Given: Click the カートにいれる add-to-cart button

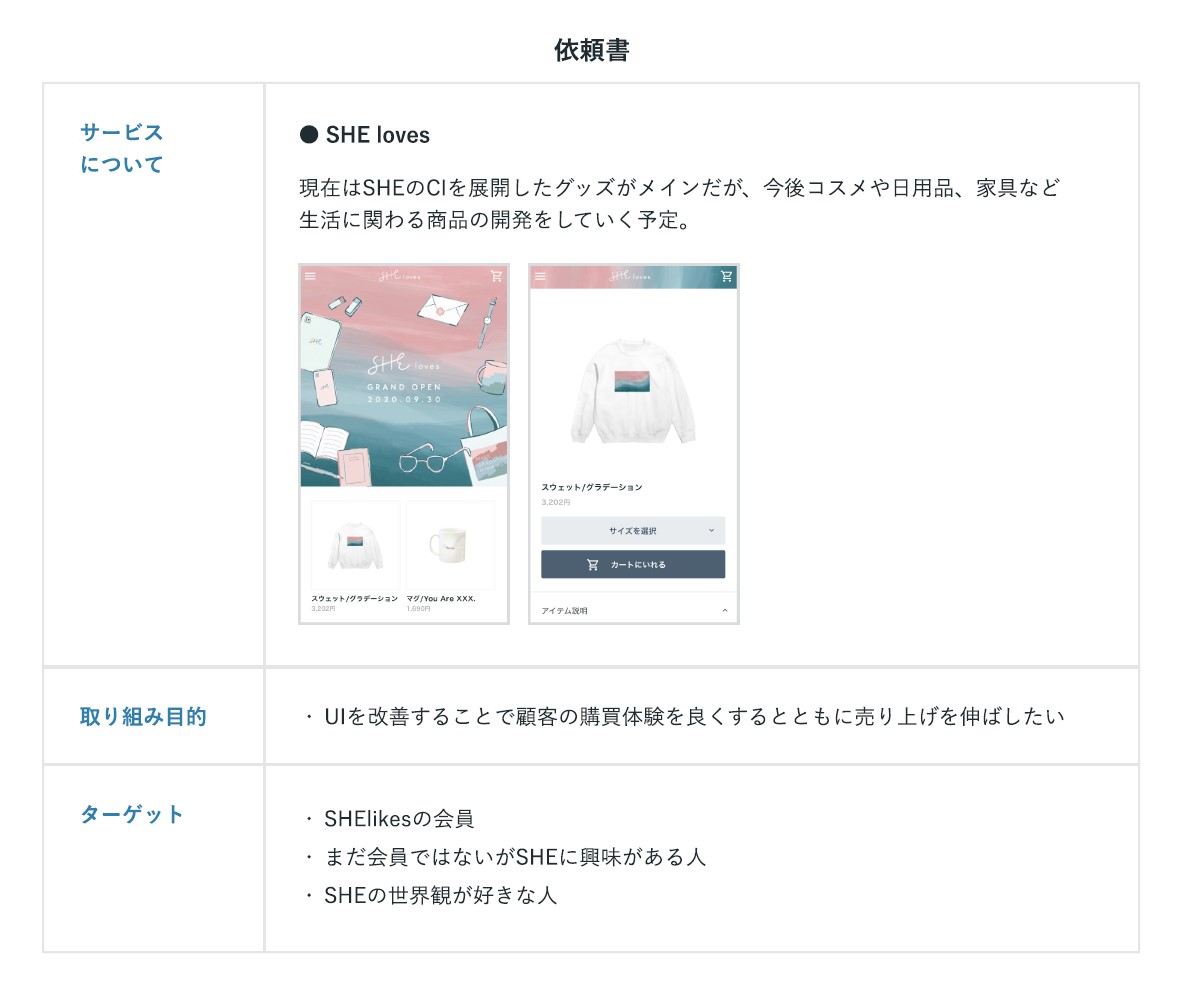Looking at the screenshot, I should click(633, 564).
